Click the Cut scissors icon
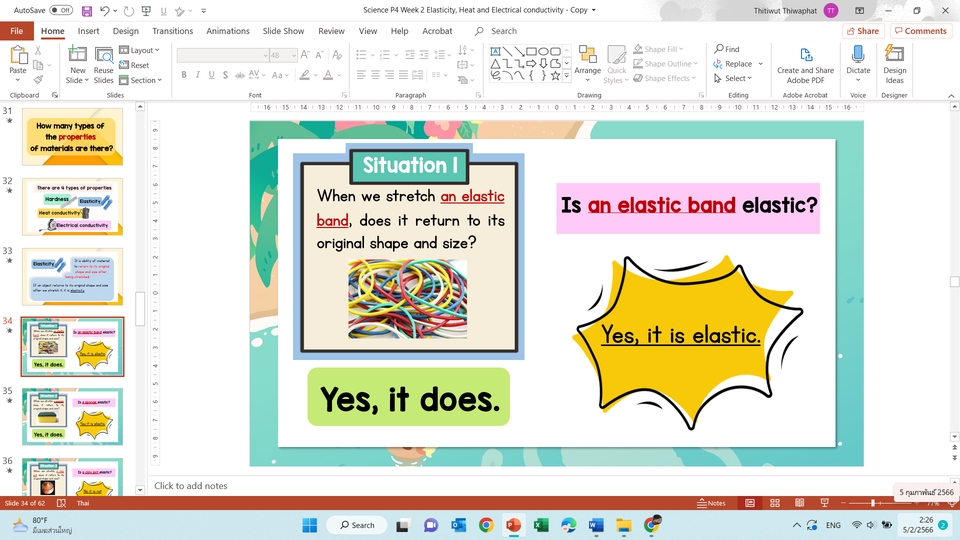The image size is (960, 540). (x=38, y=51)
